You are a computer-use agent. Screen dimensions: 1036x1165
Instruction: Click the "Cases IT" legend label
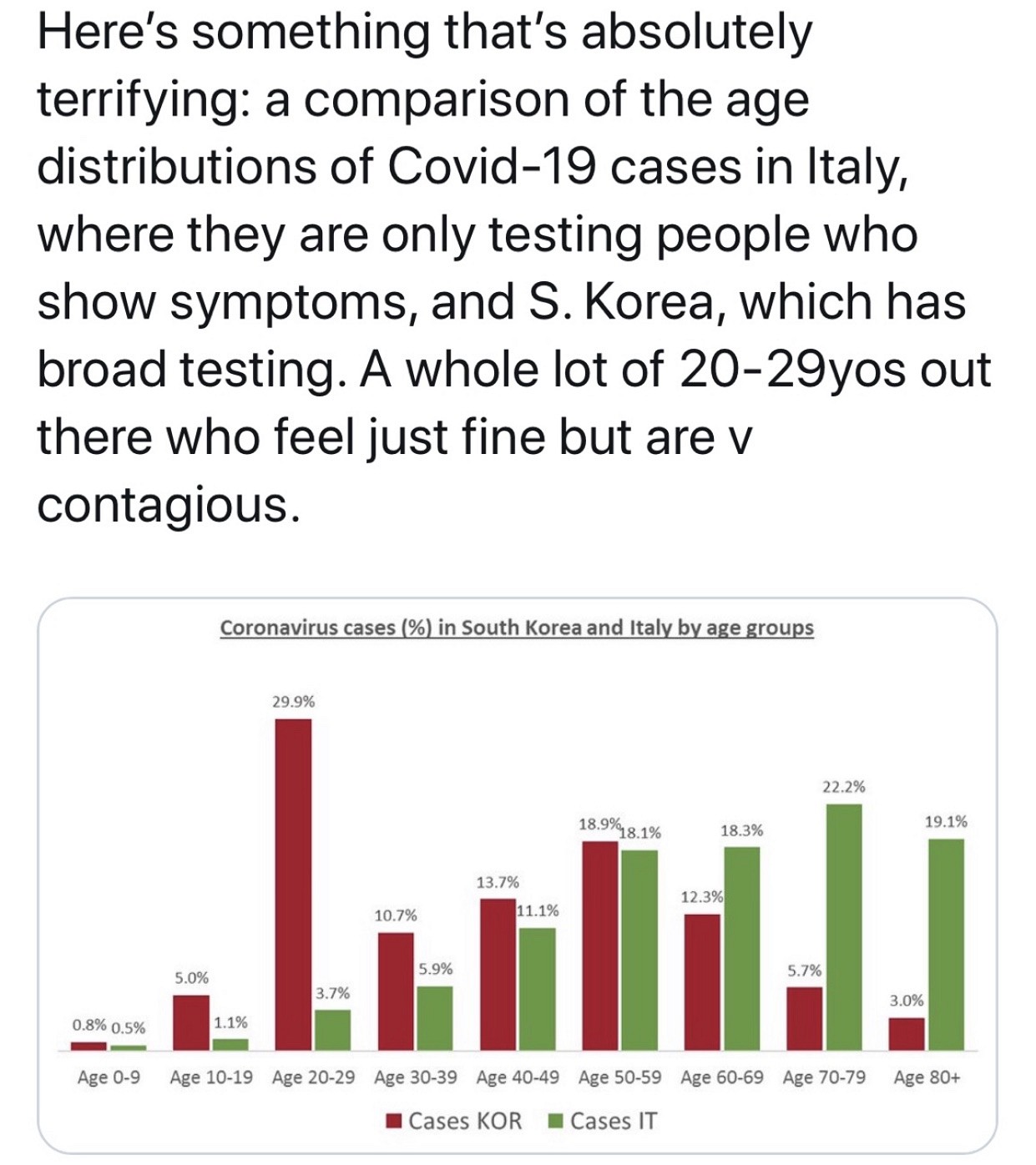pyautogui.click(x=613, y=1121)
